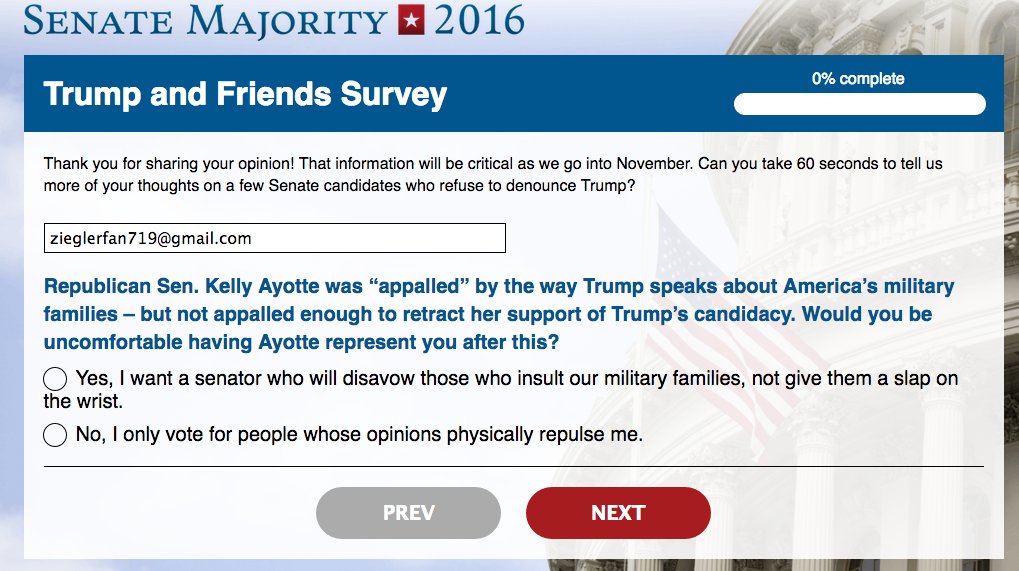Focus the email address input field
The height and width of the screenshot is (571, 1019).
[274, 238]
